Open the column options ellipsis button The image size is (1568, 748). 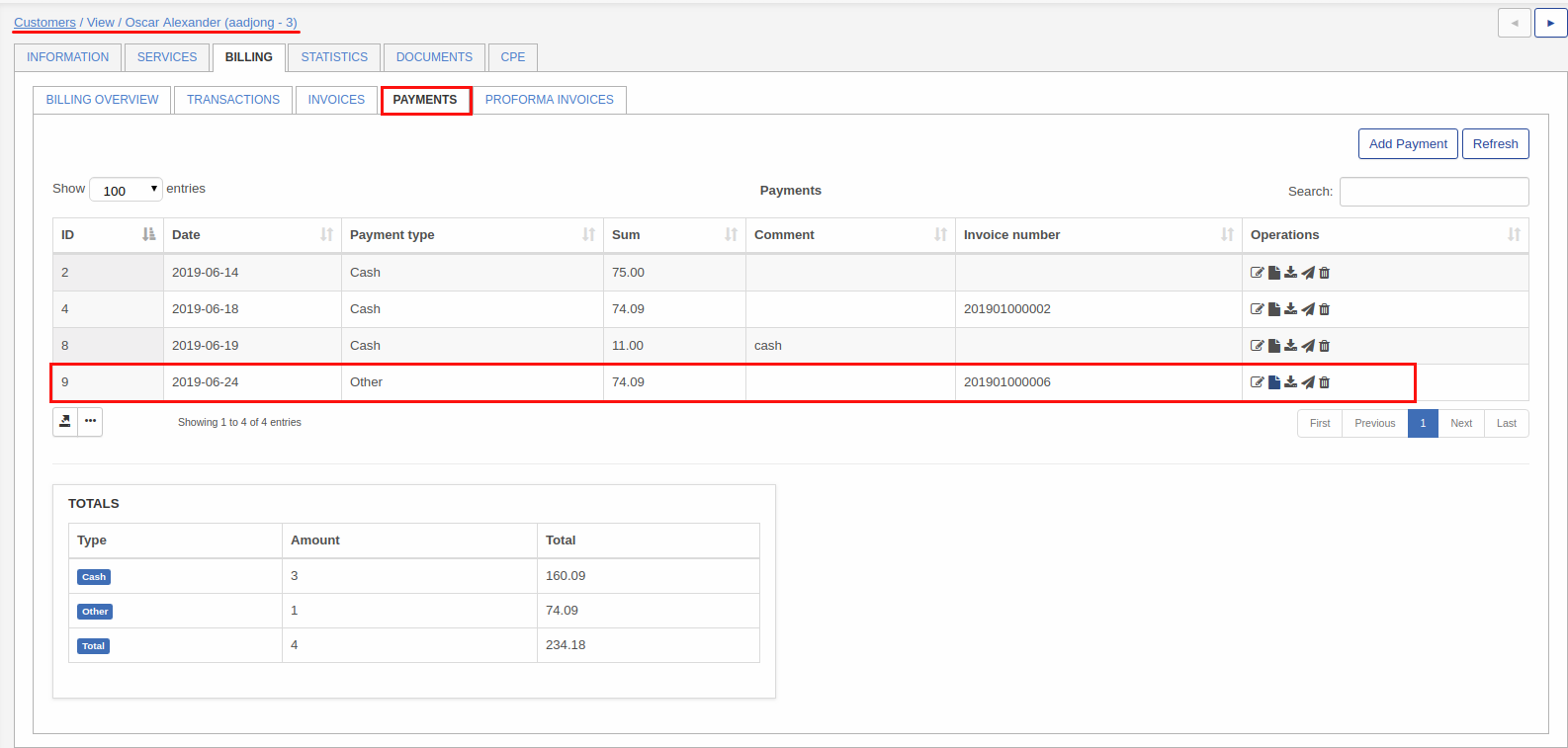[90, 422]
